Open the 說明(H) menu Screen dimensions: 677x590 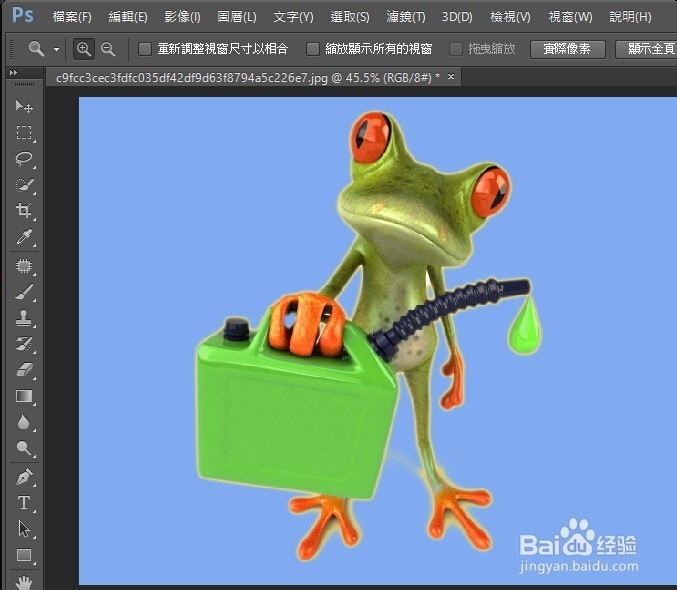[x=630, y=17]
